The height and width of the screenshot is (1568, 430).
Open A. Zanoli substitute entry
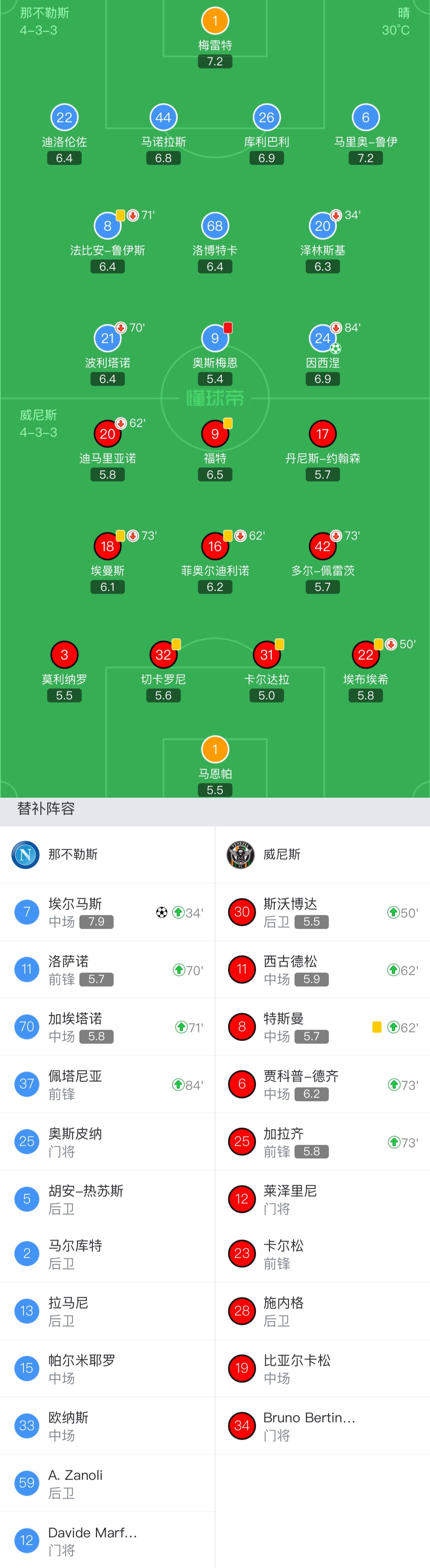(x=107, y=1483)
